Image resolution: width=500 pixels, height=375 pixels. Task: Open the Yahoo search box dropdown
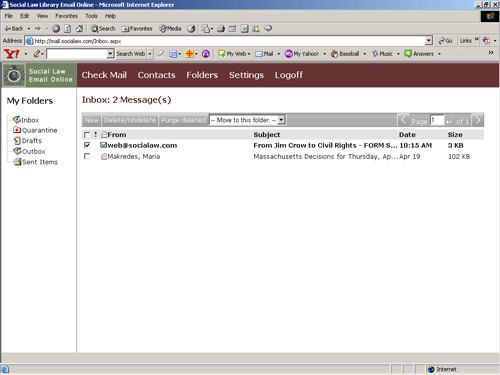point(110,54)
